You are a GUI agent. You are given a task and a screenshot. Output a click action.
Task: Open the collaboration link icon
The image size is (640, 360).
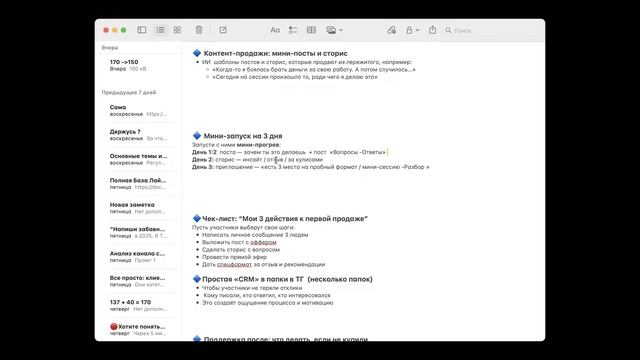[x=391, y=30]
